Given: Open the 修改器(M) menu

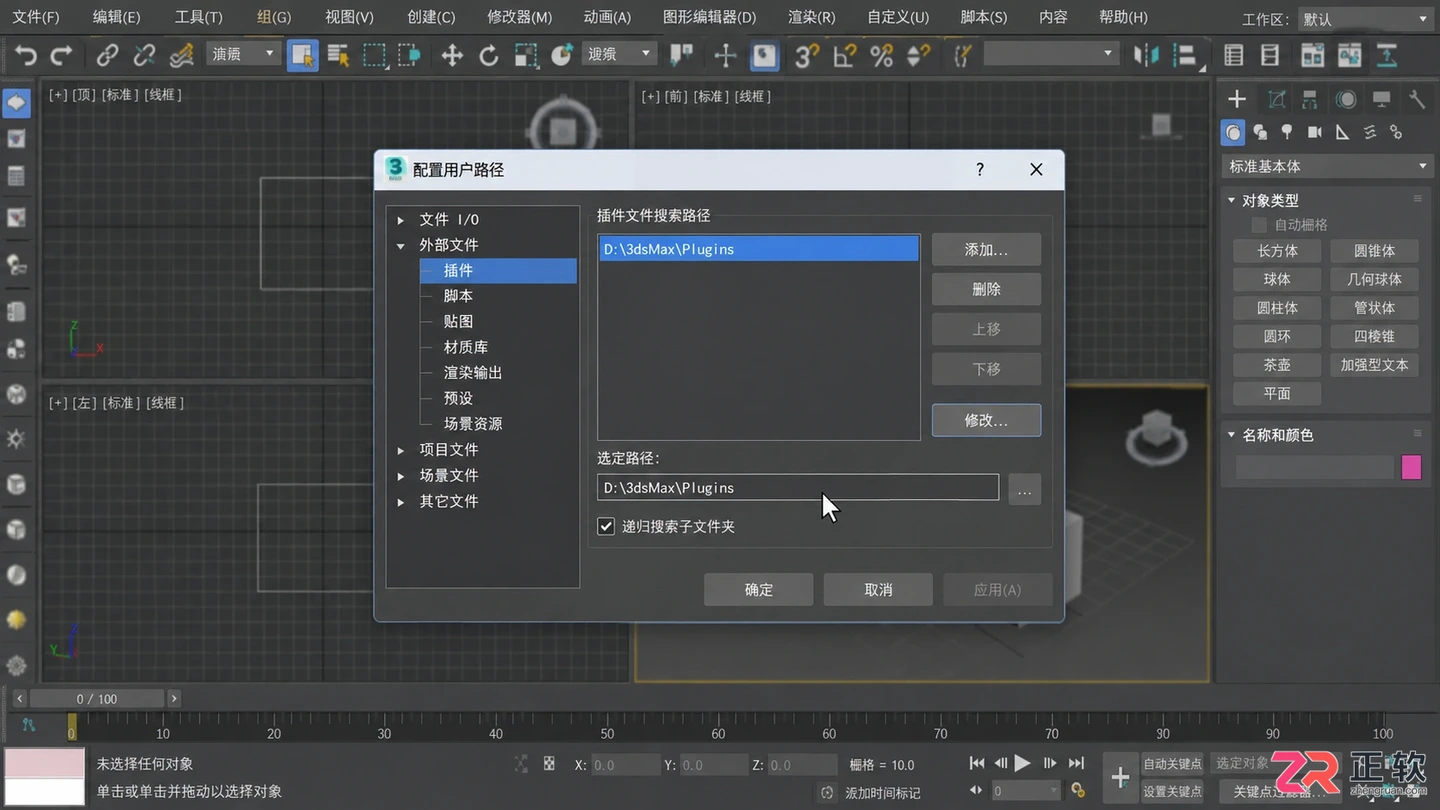Looking at the screenshot, I should tap(519, 17).
